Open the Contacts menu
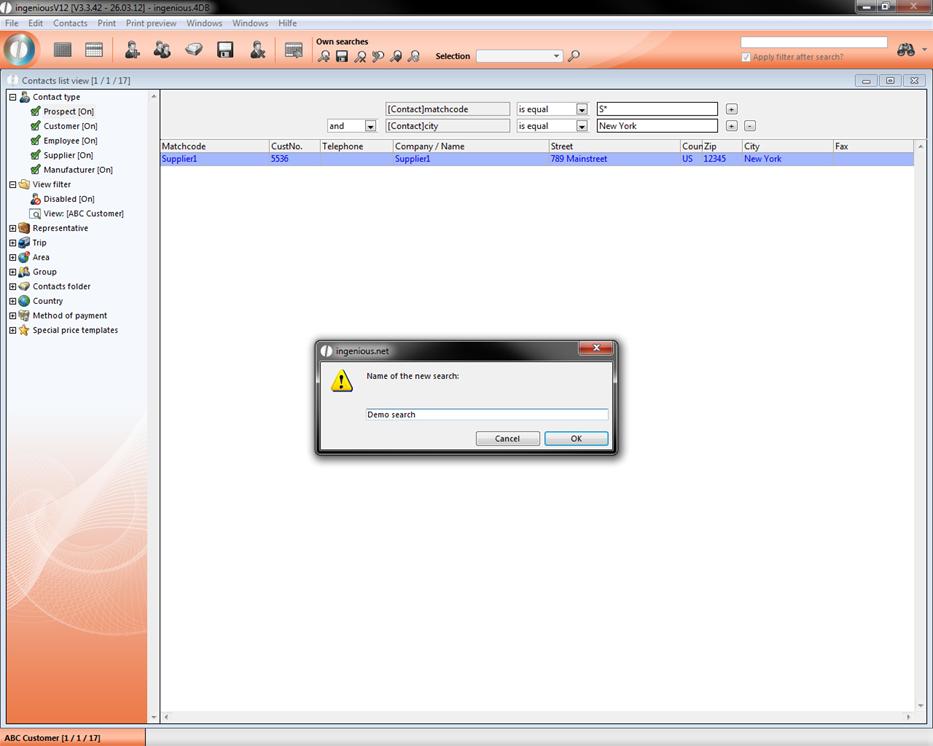 (x=70, y=23)
